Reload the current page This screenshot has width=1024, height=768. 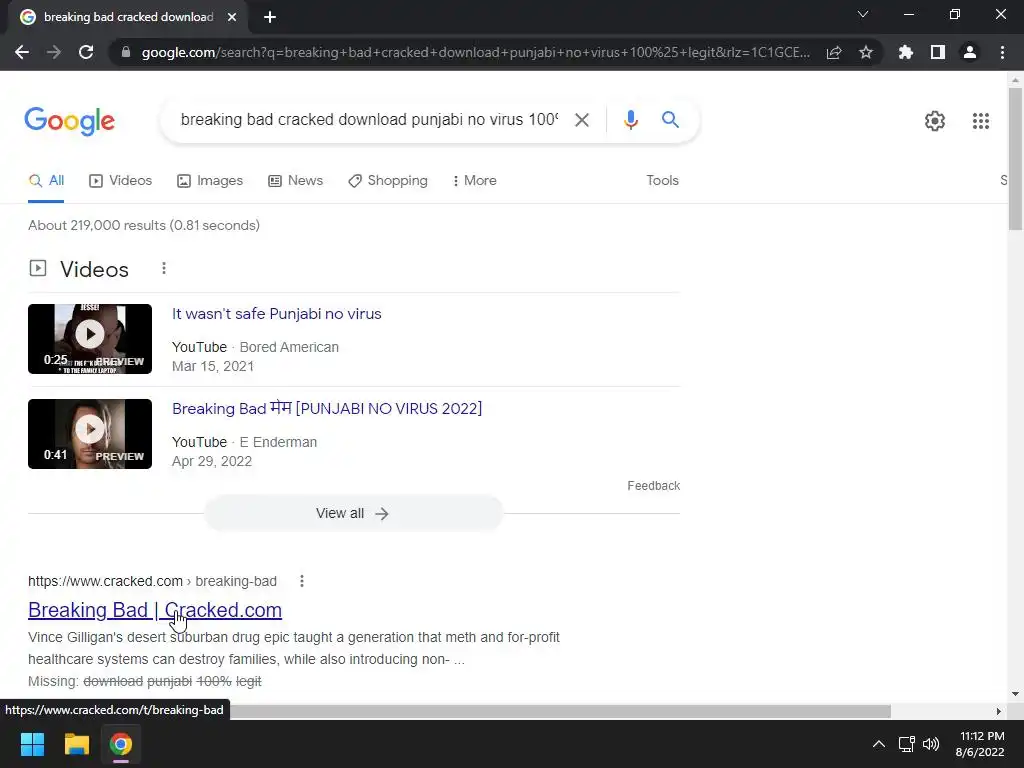(86, 52)
